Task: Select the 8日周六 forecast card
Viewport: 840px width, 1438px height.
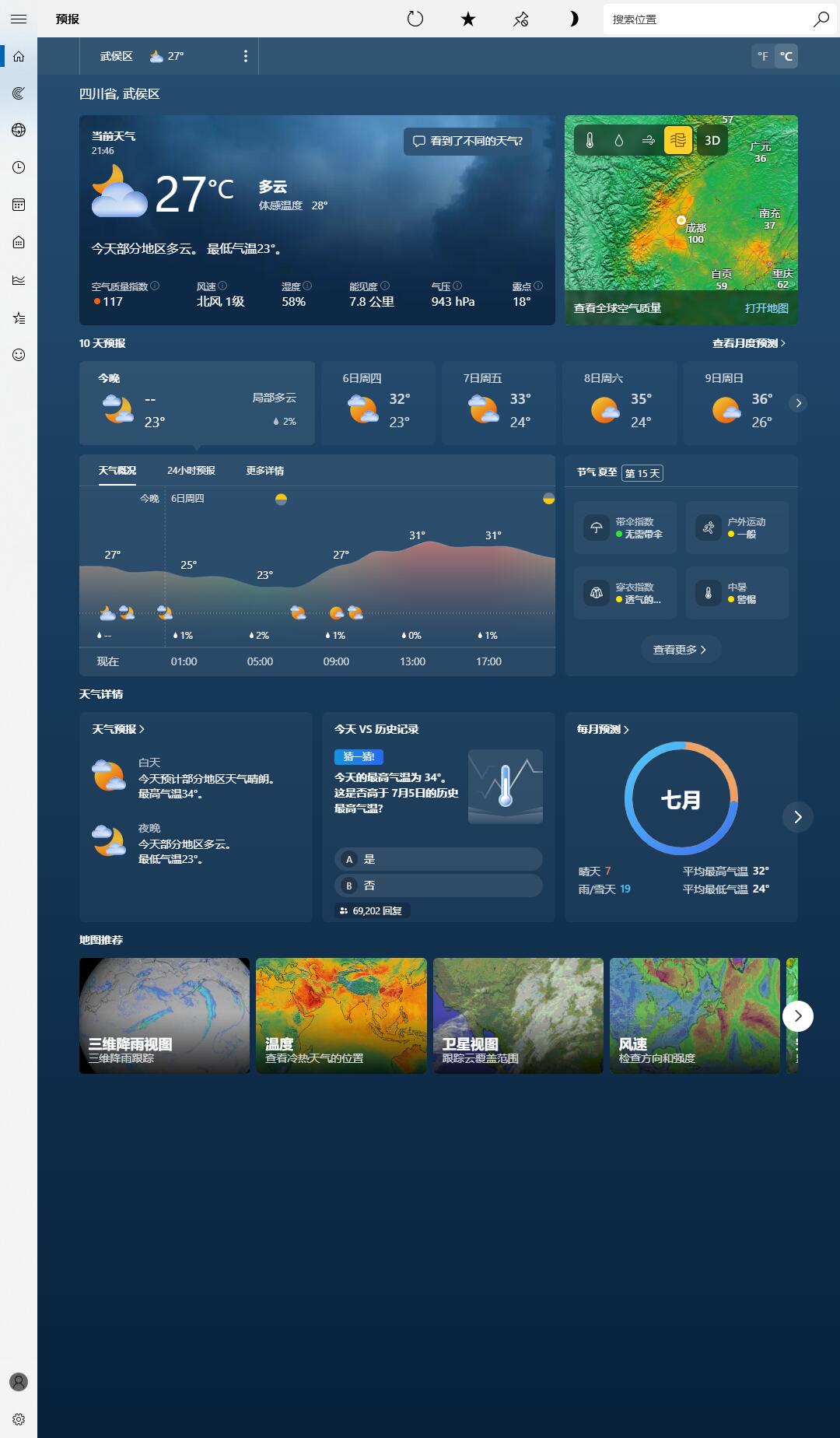Action: pyautogui.click(x=619, y=403)
